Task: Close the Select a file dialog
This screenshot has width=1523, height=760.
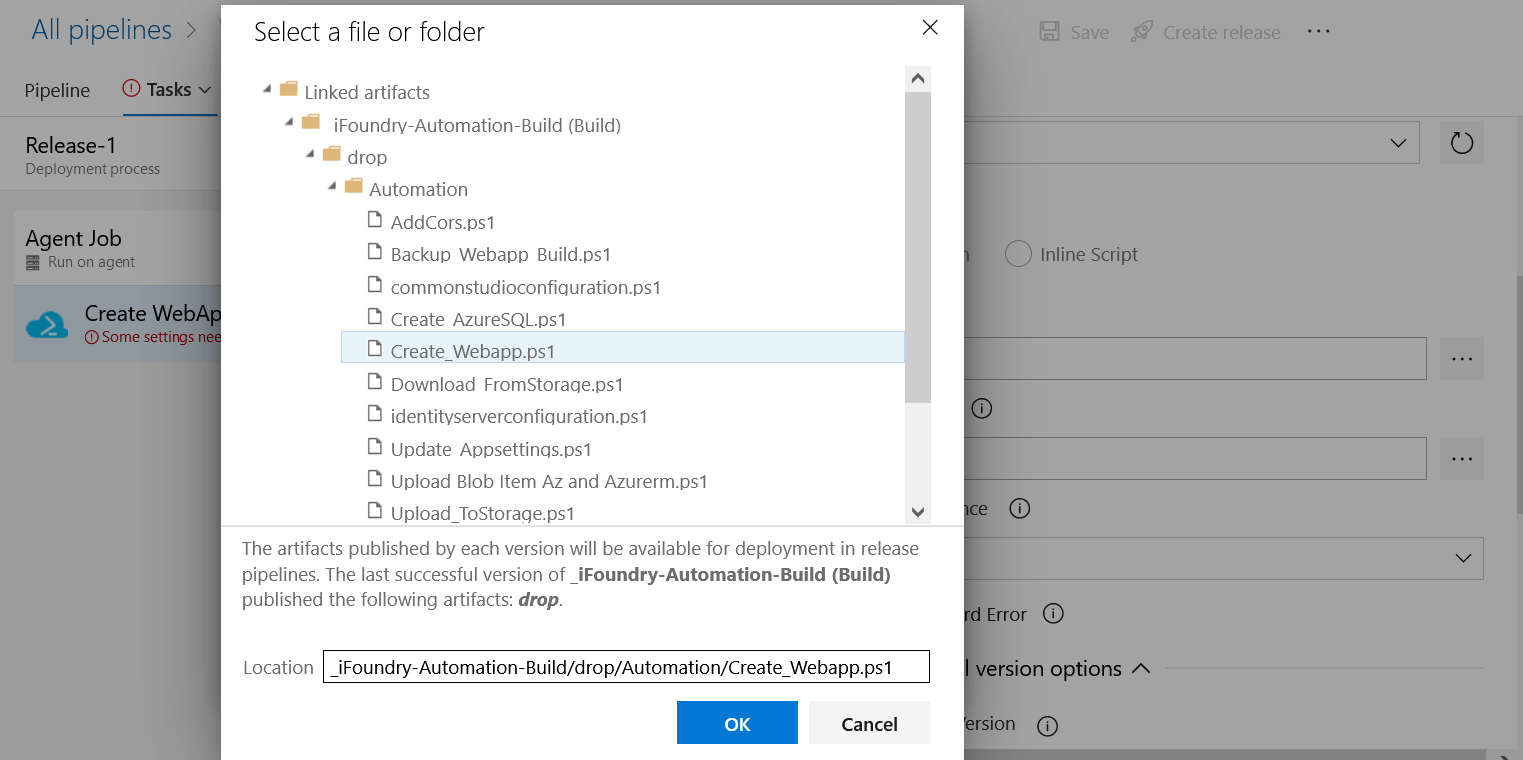Action: [x=930, y=28]
